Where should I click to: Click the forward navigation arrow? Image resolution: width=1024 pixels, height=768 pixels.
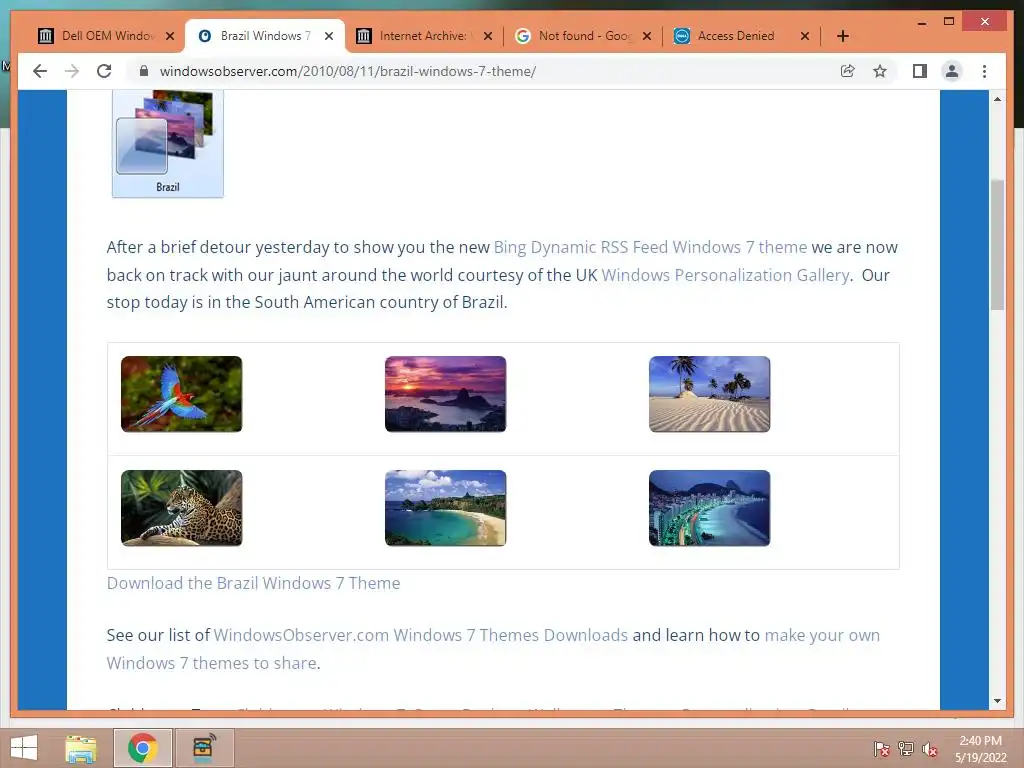72,71
